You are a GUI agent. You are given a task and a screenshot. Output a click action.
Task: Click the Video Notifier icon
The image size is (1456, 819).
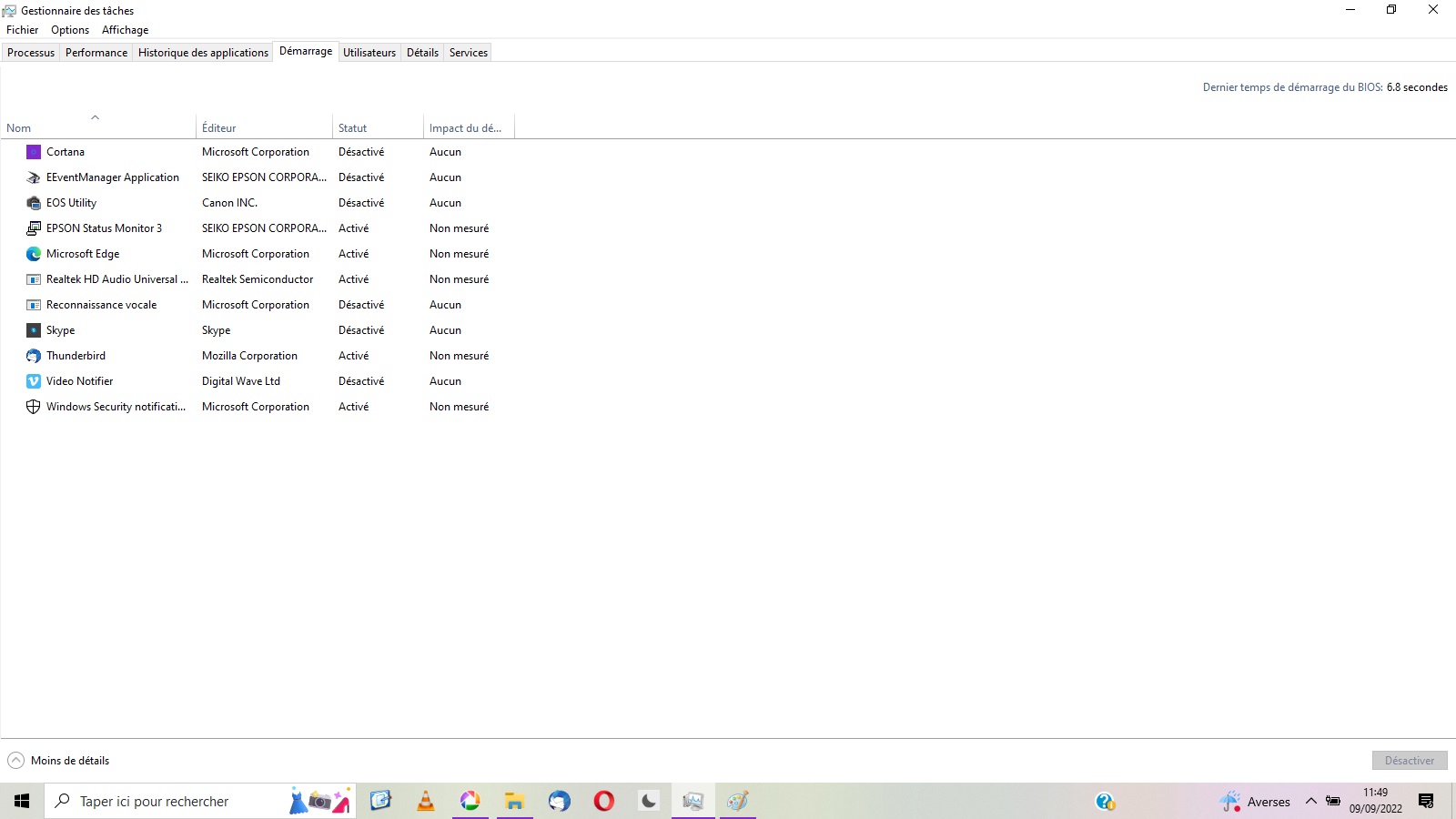tap(34, 381)
